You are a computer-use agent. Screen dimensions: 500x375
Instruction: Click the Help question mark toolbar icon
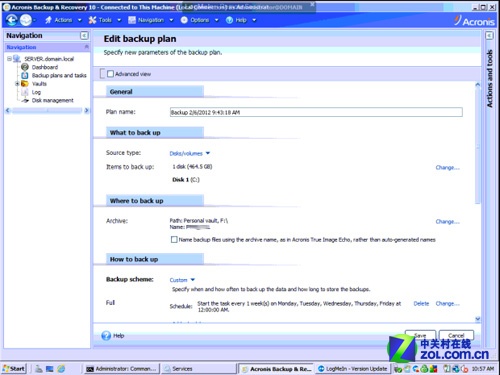click(x=229, y=20)
